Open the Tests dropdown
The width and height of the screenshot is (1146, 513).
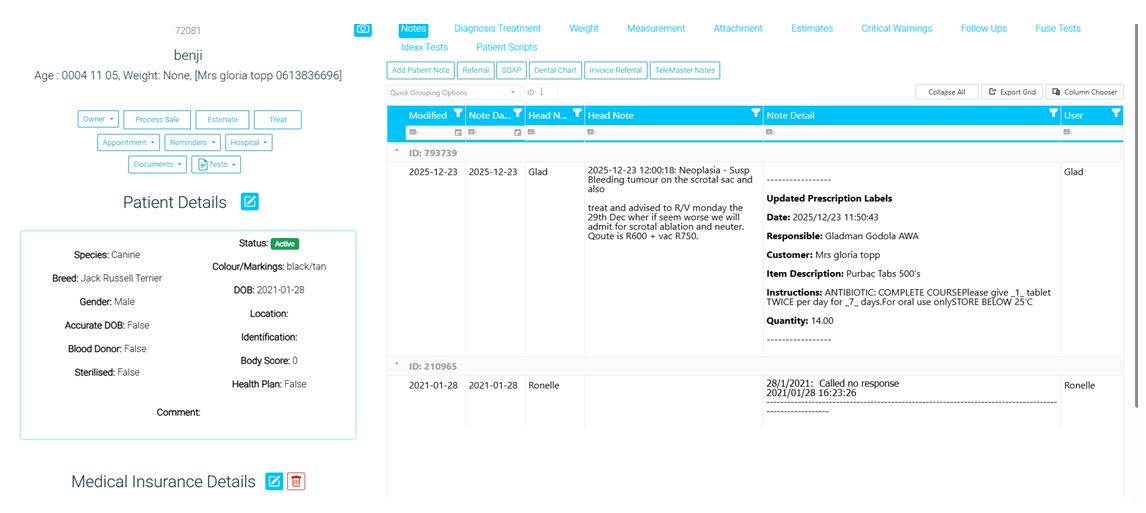pos(216,164)
